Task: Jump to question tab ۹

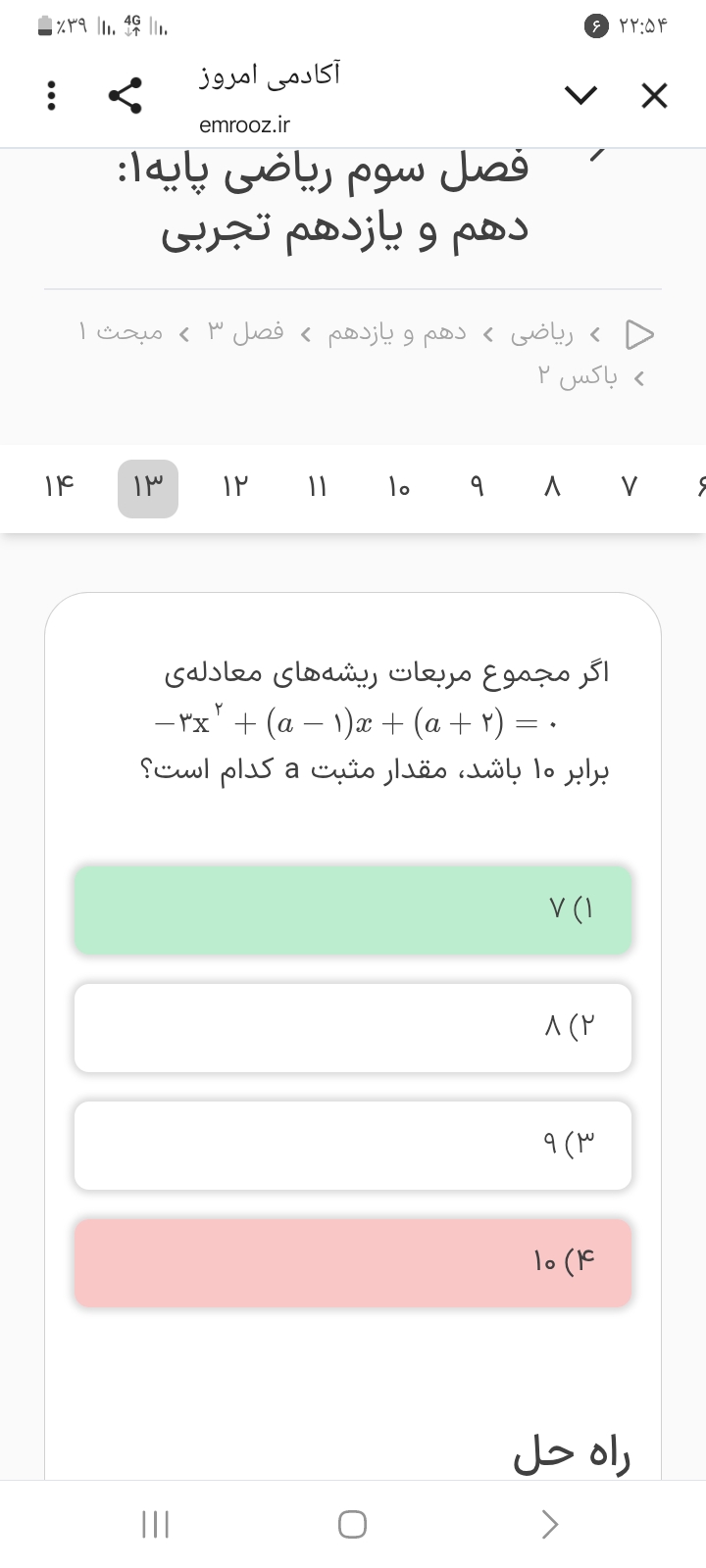Action: pyautogui.click(x=478, y=487)
